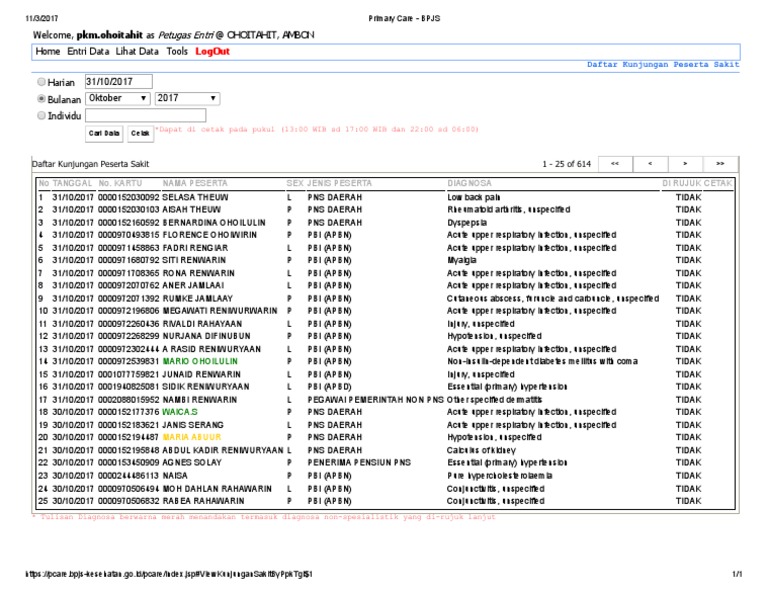The image size is (768, 594).
Task: Click the red LogOut link
Action: point(212,51)
